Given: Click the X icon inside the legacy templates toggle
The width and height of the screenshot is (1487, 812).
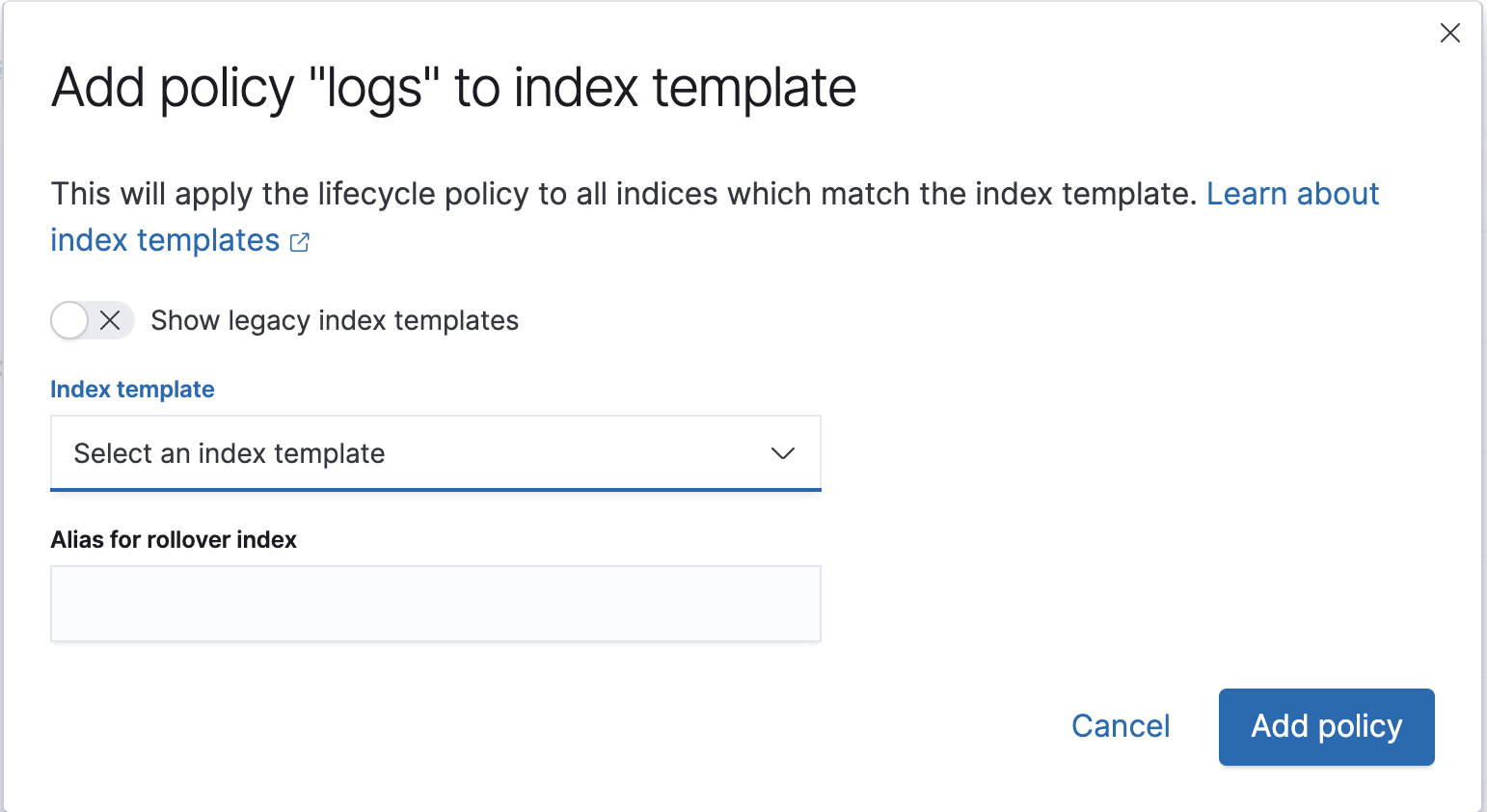Looking at the screenshot, I should click(x=109, y=320).
